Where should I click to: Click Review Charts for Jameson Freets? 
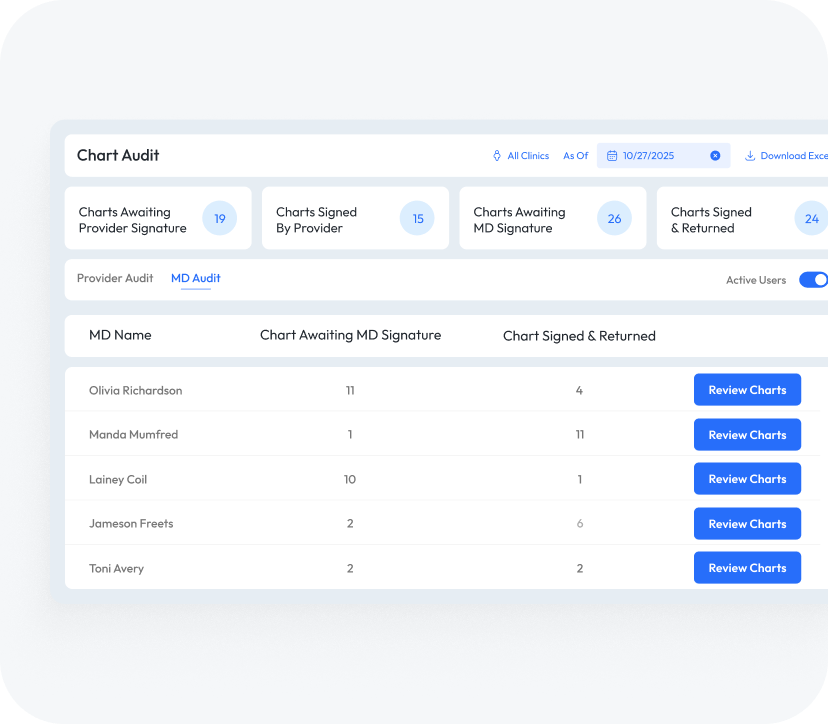(x=747, y=524)
